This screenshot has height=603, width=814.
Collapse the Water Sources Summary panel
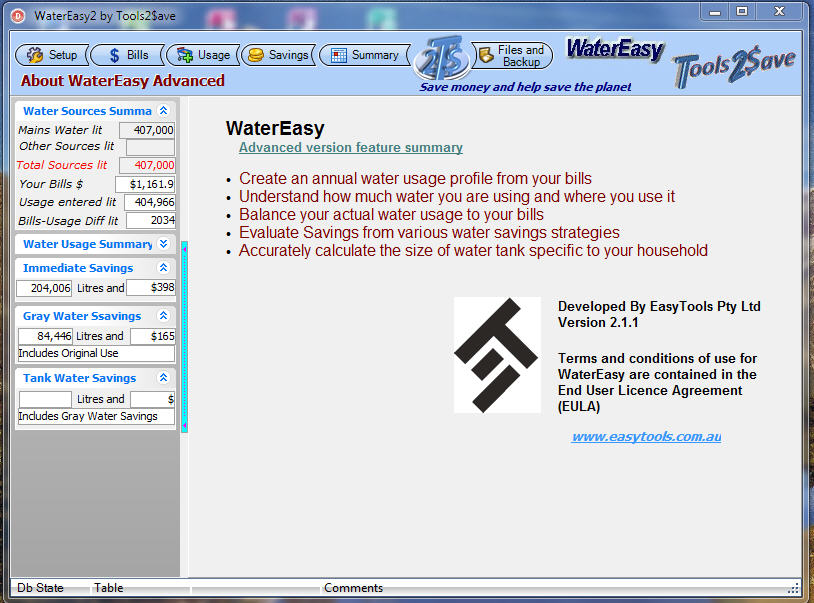pos(163,111)
